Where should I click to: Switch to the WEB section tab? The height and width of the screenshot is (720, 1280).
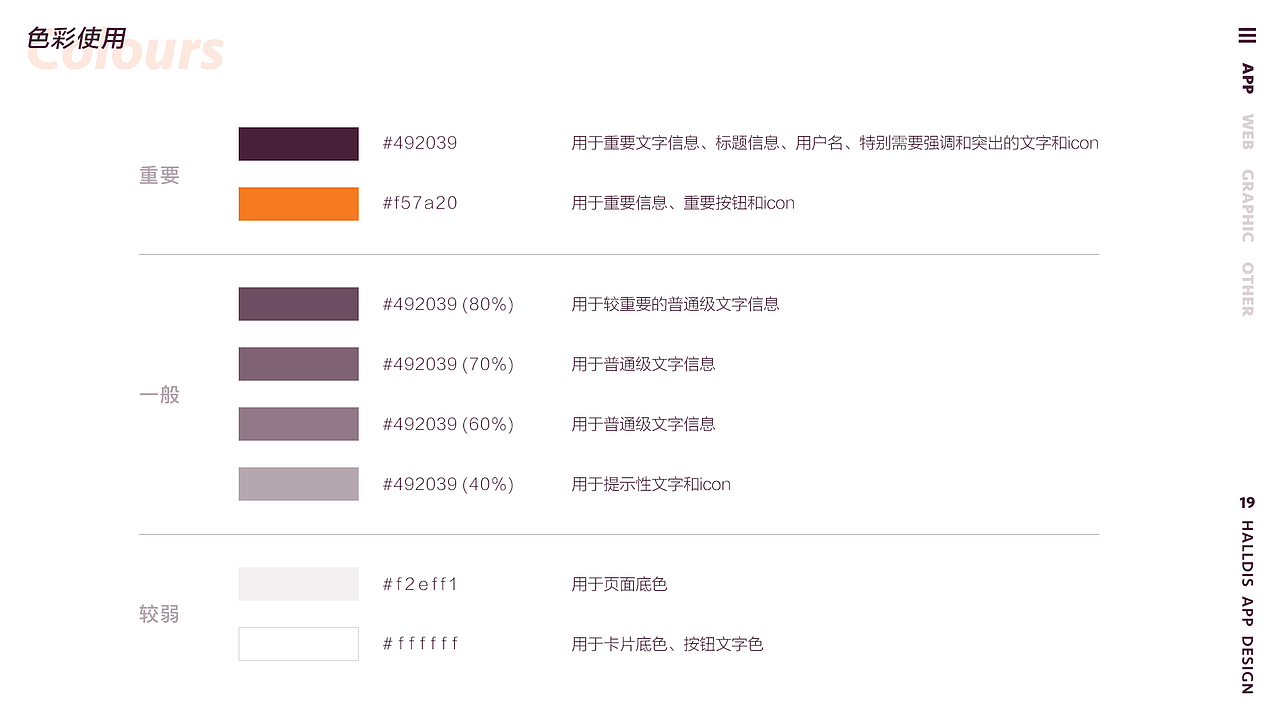[1247, 132]
